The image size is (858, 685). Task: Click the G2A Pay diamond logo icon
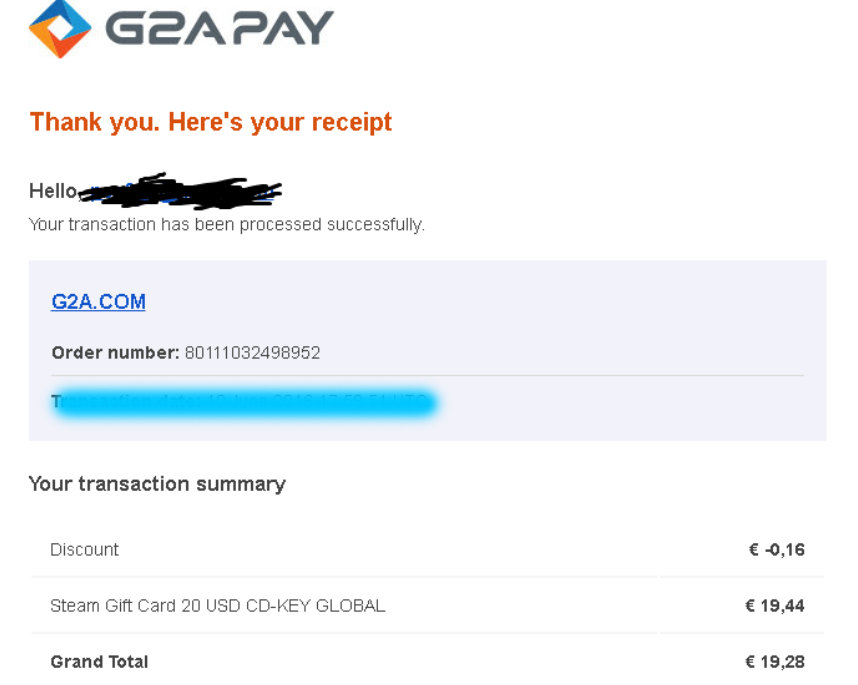tap(61, 28)
